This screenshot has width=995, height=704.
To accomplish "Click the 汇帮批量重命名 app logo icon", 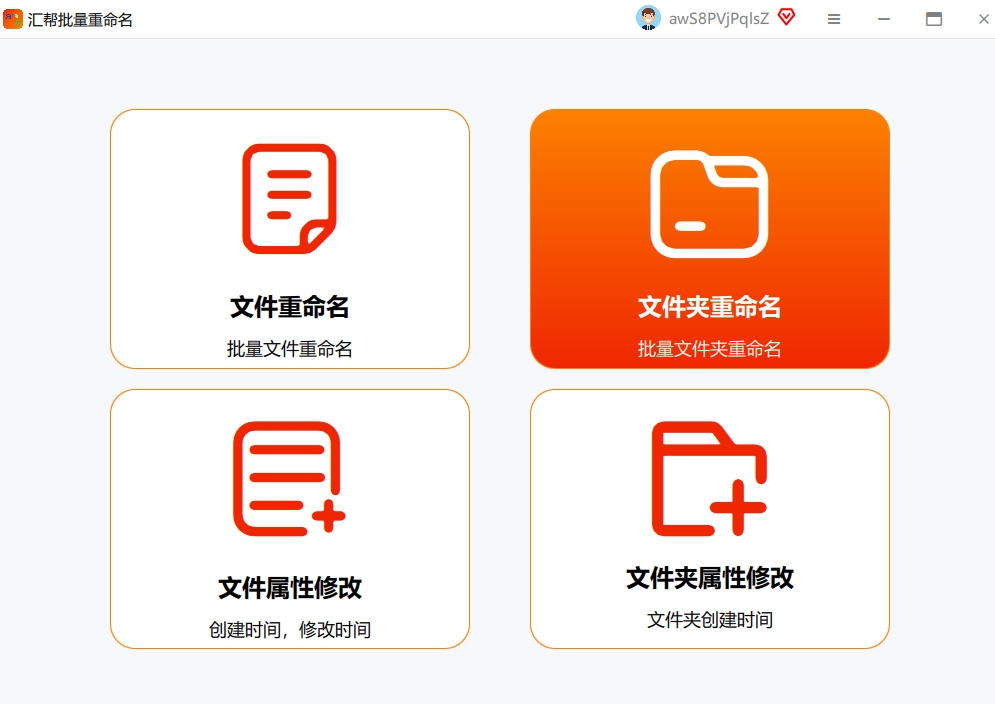I will (13, 19).
